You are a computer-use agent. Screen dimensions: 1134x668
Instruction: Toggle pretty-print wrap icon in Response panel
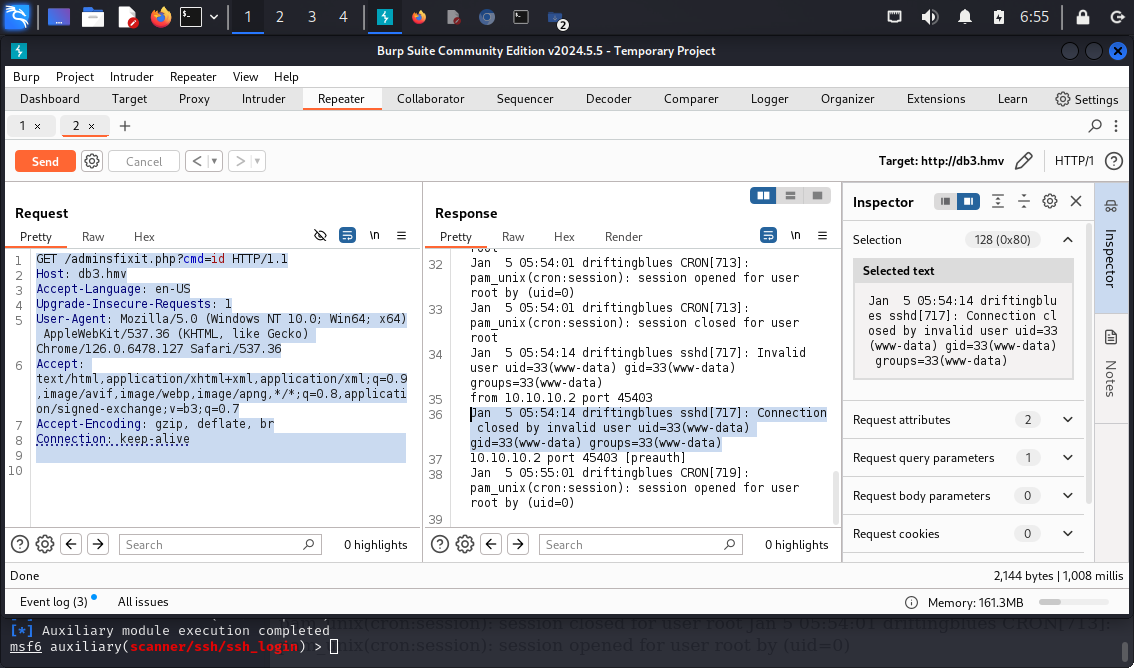(768, 236)
